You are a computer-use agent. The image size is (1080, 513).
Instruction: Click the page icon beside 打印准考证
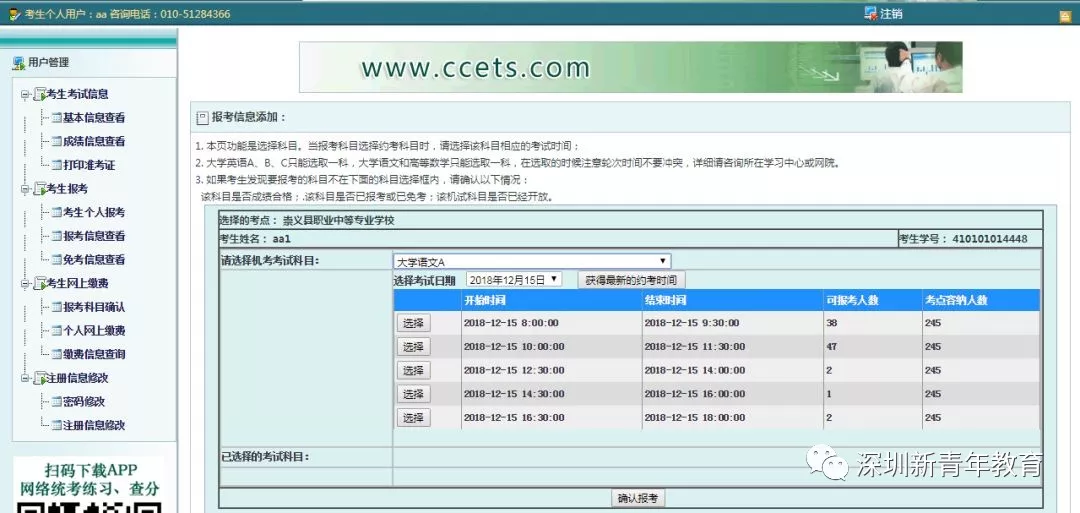click(x=56, y=165)
